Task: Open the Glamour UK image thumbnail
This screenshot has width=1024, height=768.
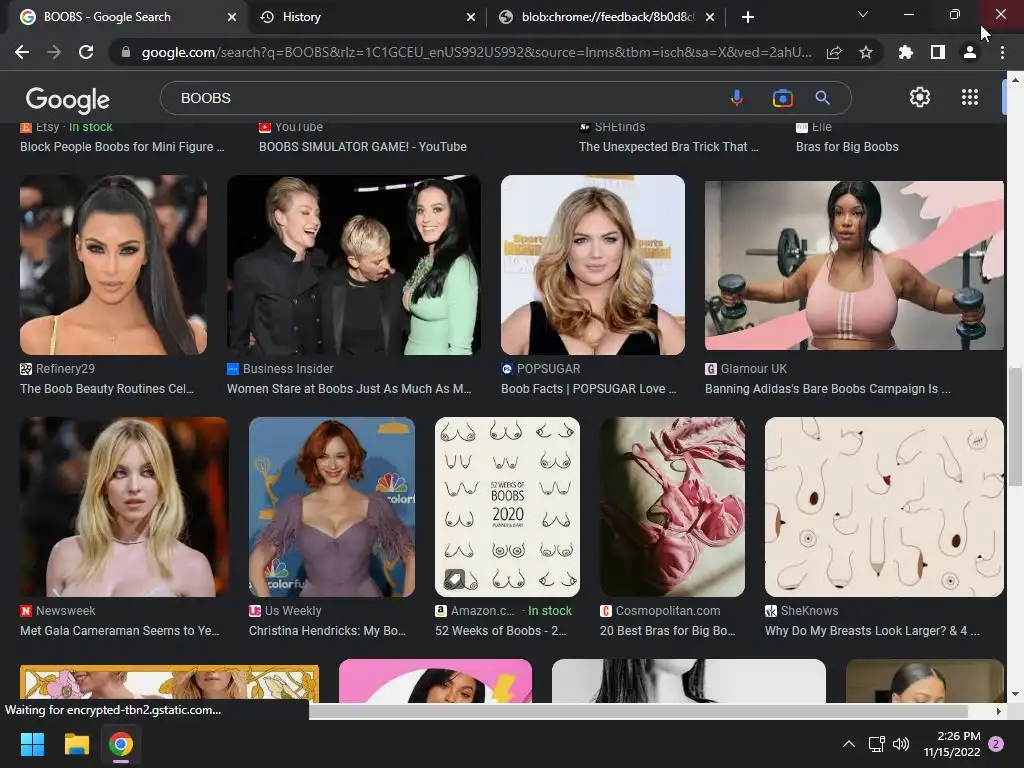Action: tap(854, 266)
